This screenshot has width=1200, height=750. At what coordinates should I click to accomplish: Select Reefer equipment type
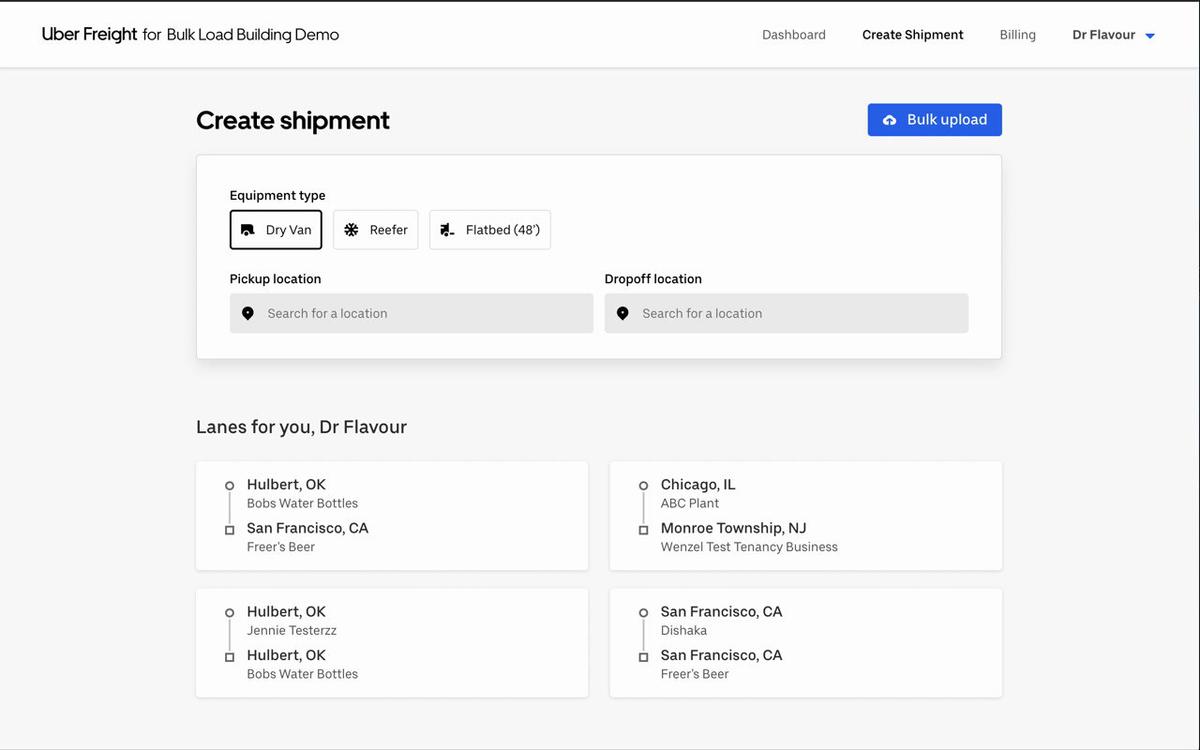point(376,230)
